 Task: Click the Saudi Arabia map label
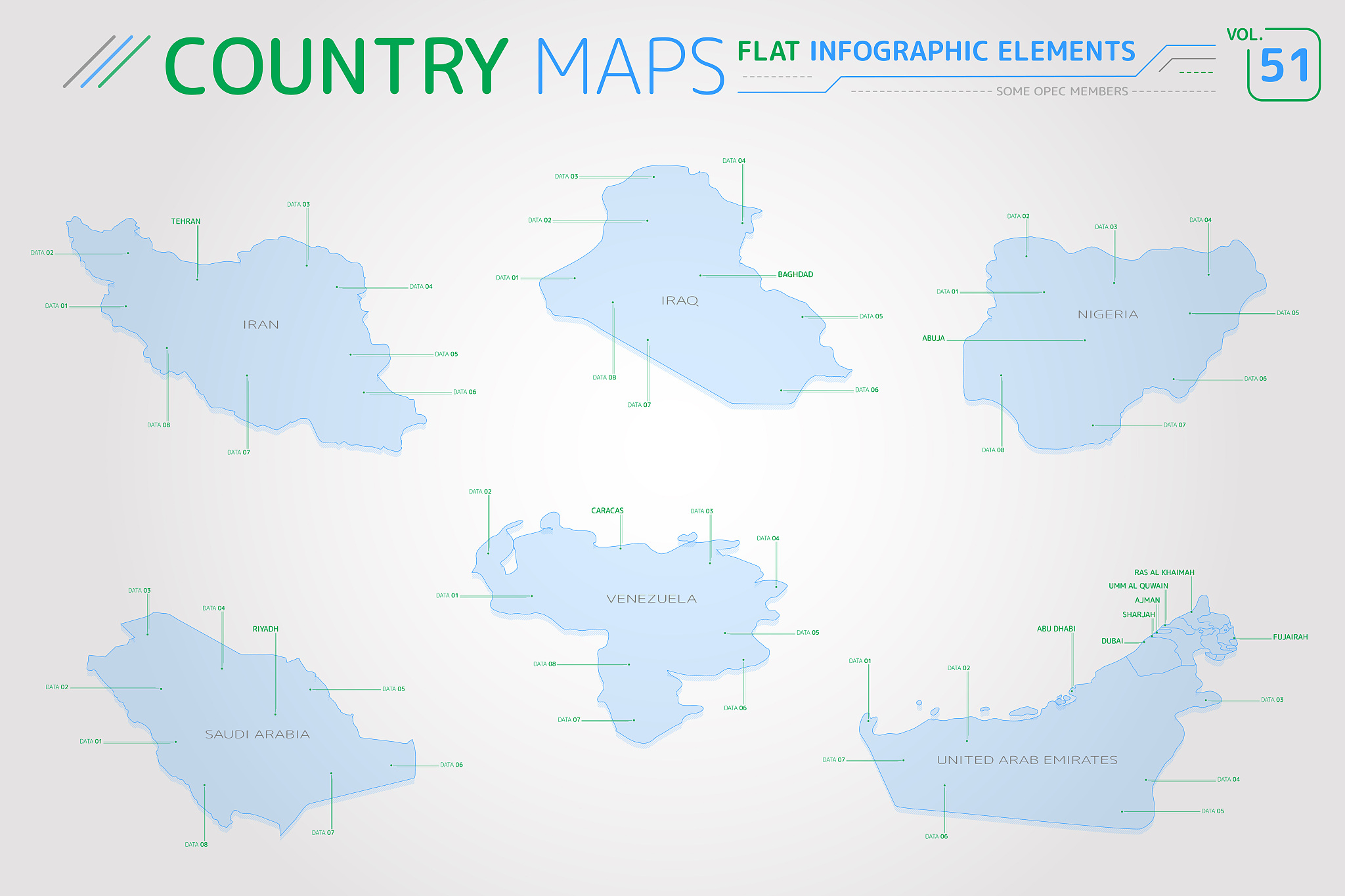[x=257, y=735]
